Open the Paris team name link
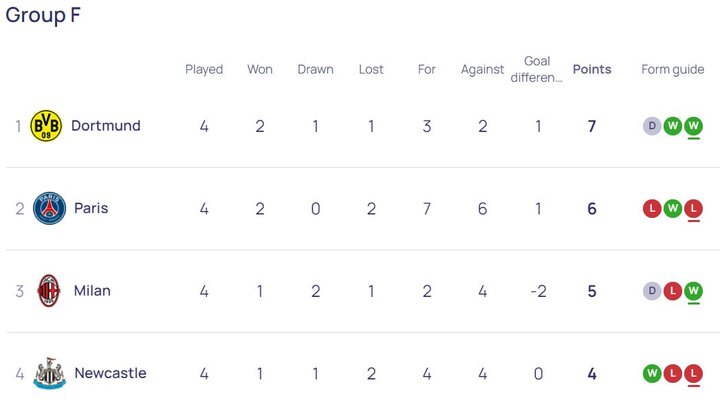 91,208
